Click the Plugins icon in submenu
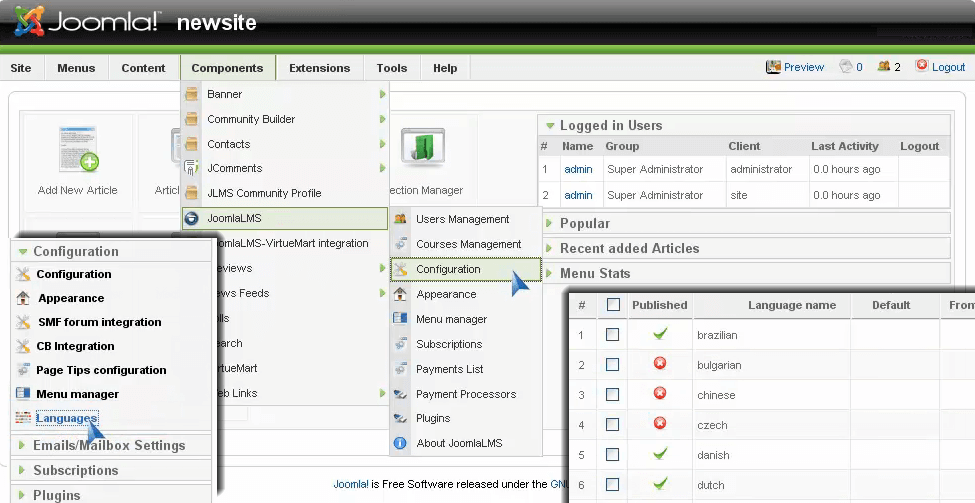The width and height of the screenshot is (975, 503). (400, 418)
